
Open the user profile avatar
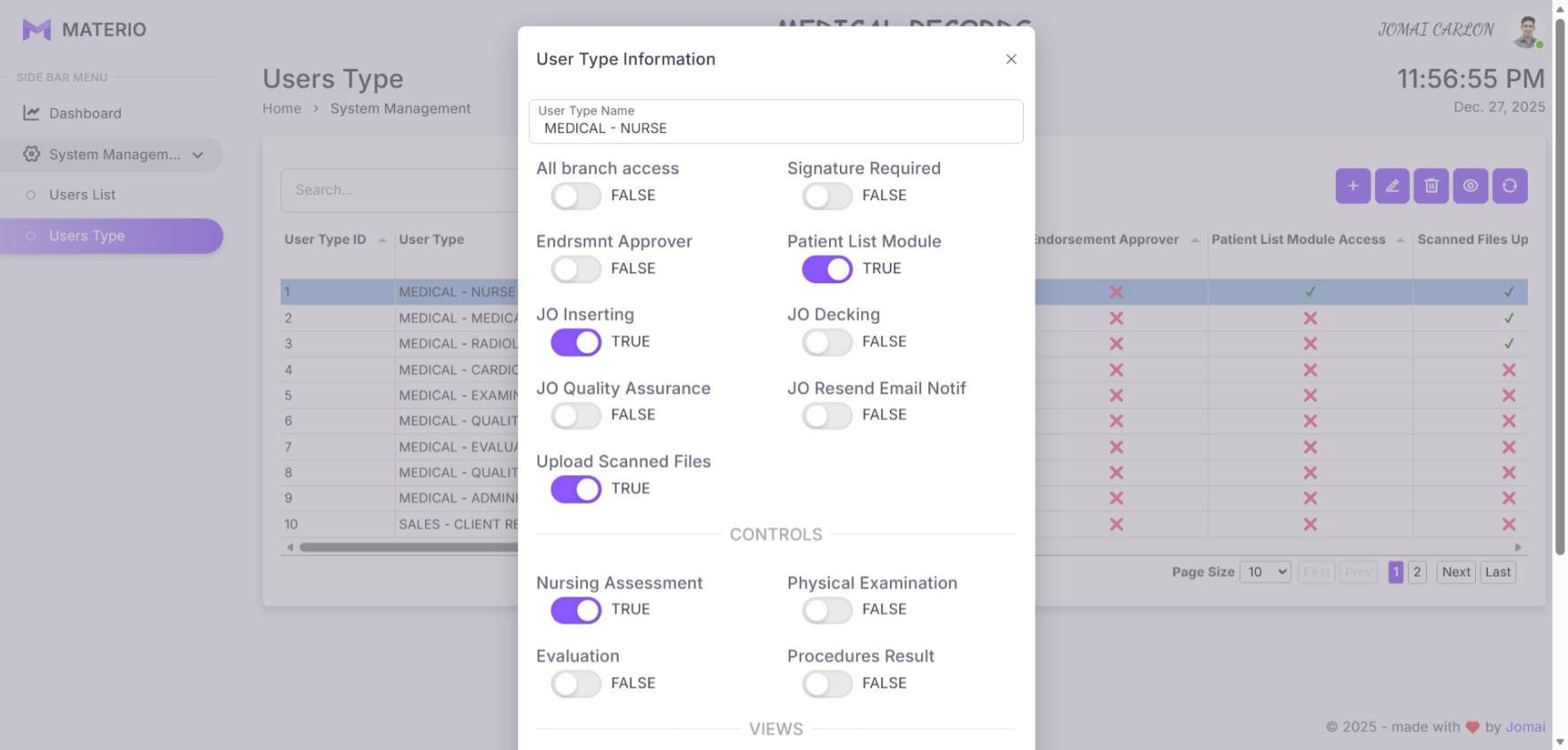click(x=1527, y=30)
